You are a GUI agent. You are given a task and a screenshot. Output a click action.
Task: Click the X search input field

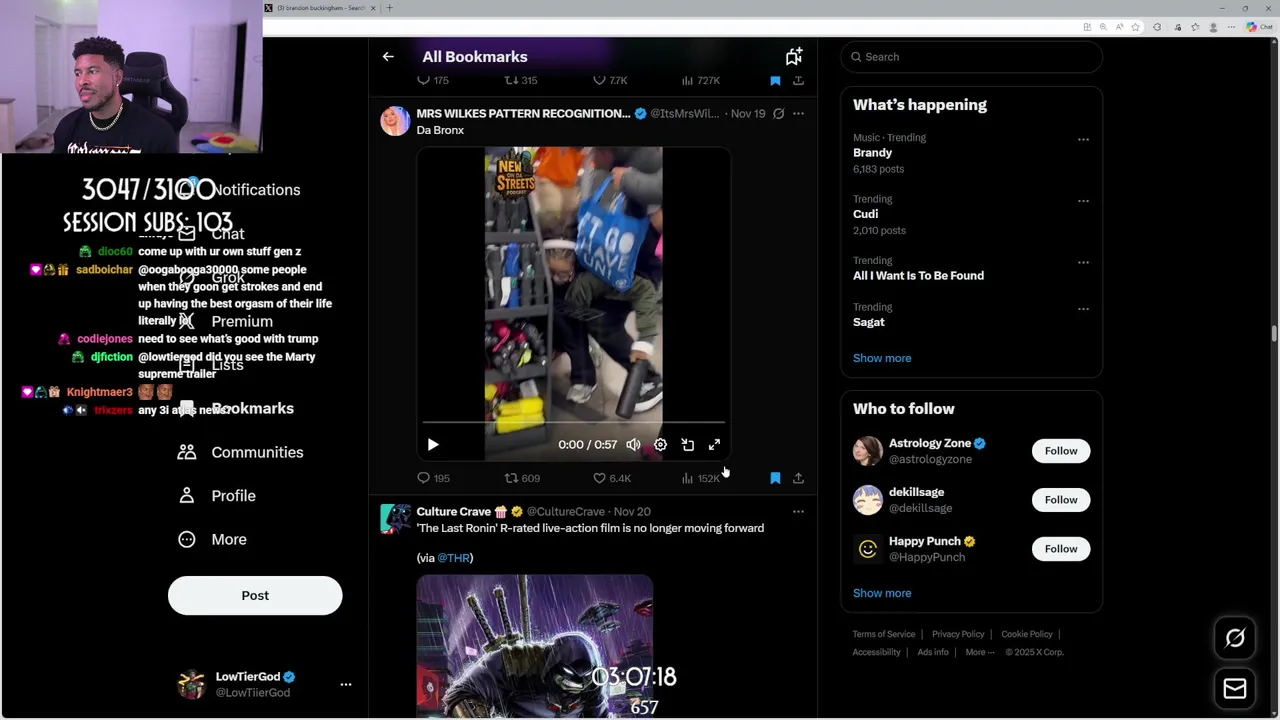971,57
